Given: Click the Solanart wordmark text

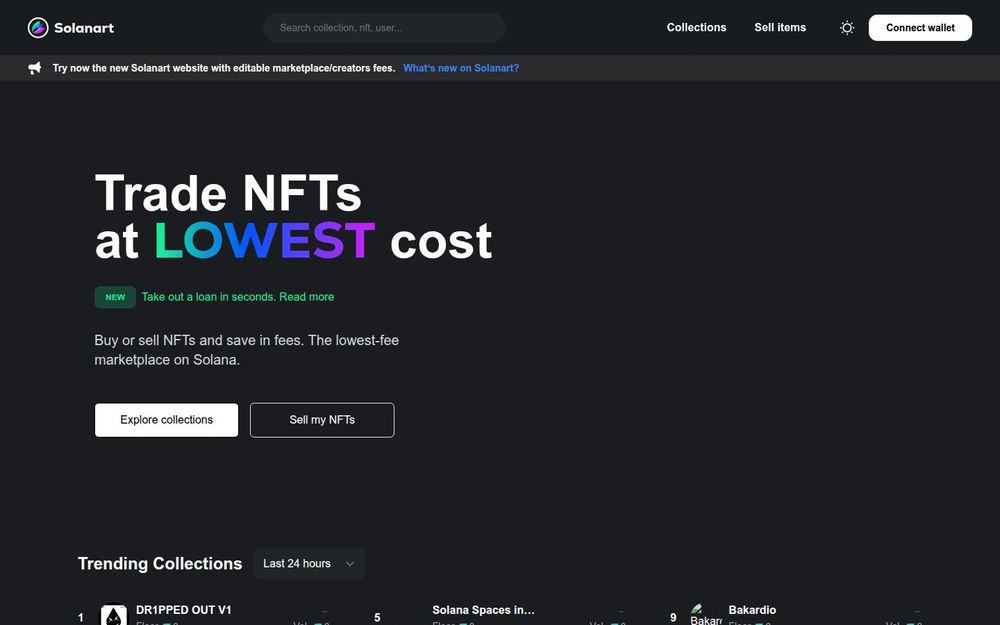Looking at the screenshot, I should point(84,28).
